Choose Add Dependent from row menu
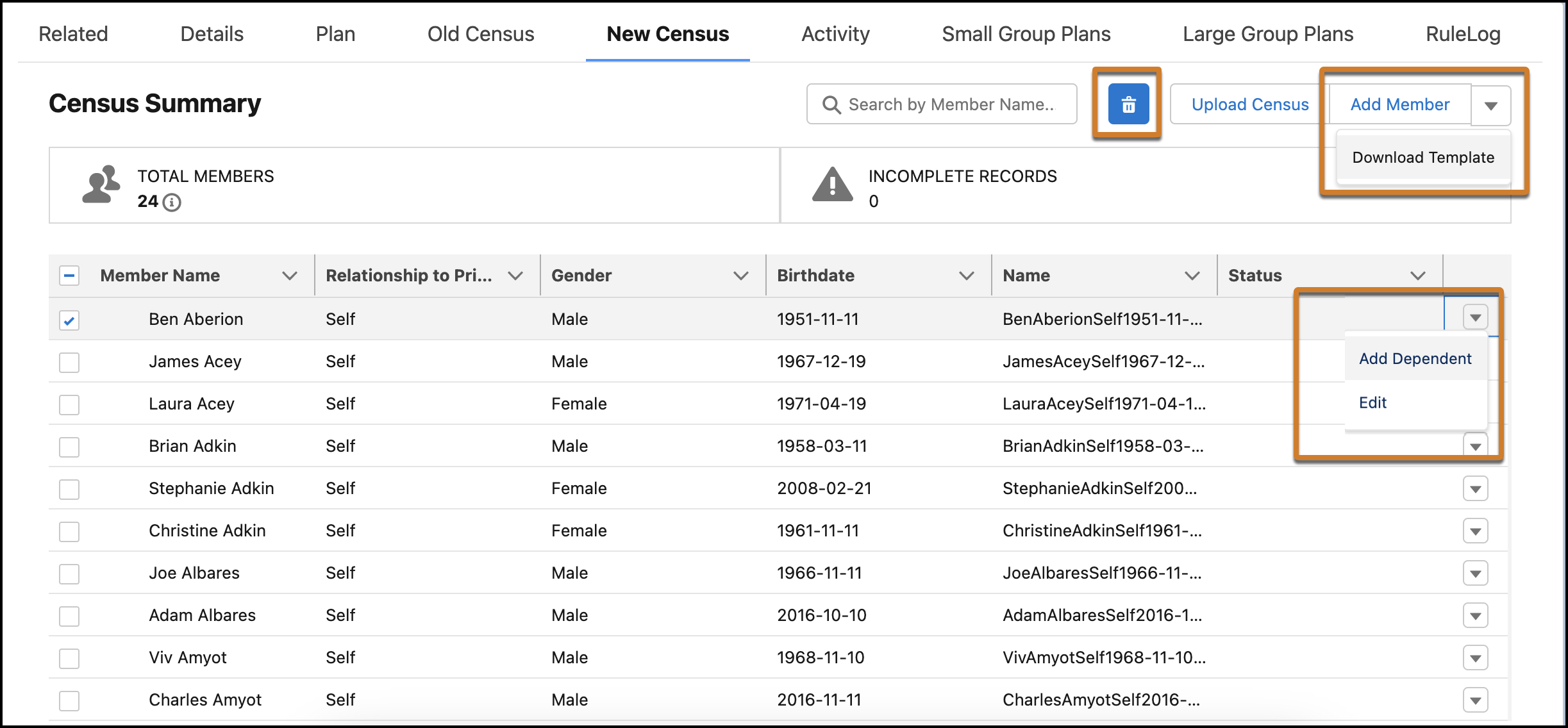The width and height of the screenshot is (1568, 728). 1415,359
